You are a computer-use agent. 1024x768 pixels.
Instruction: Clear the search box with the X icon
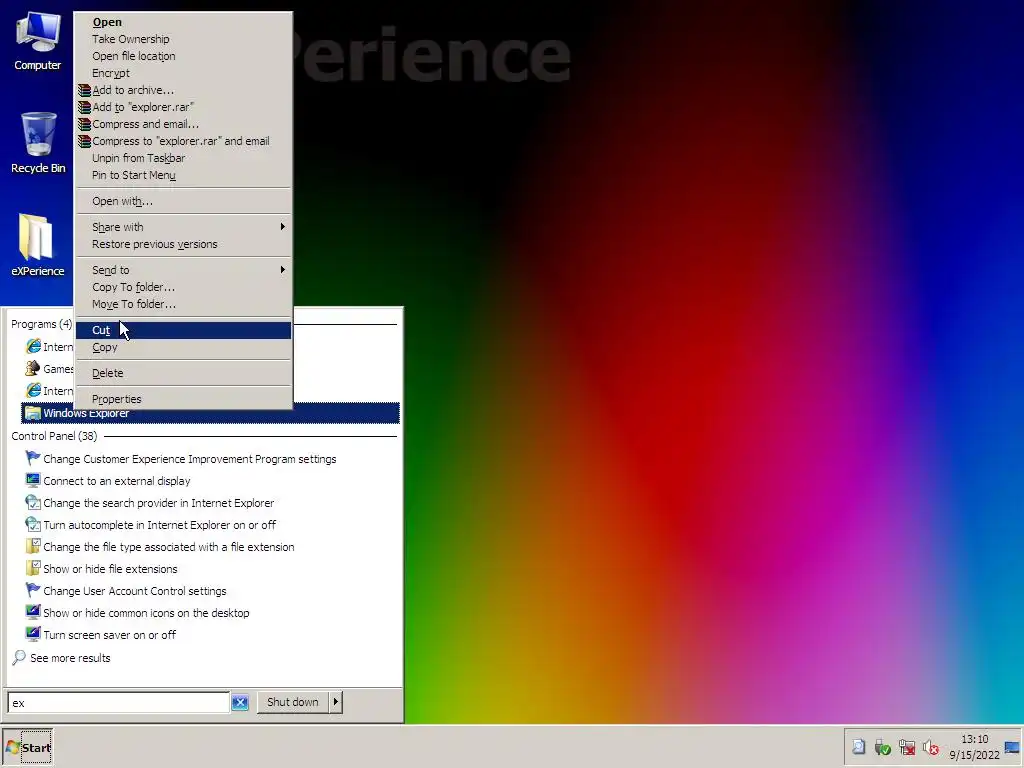[240, 703]
